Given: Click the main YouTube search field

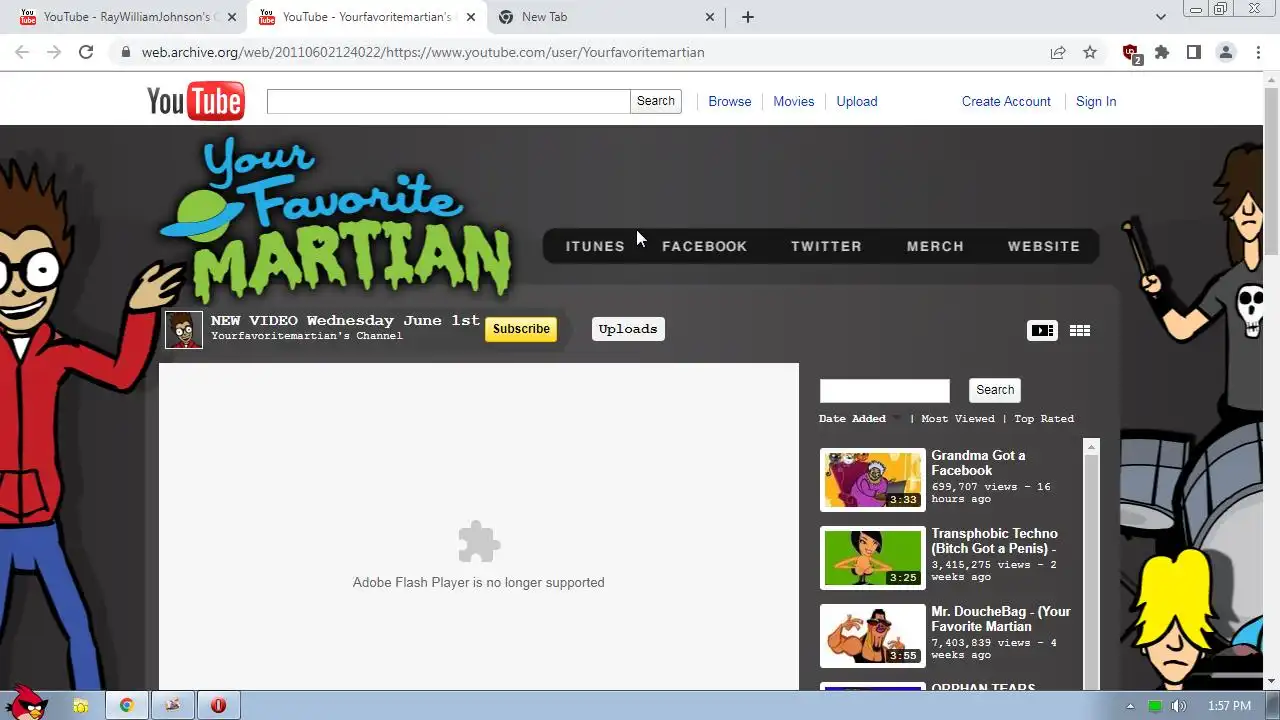Looking at the screenshot, I should click(x=449, y=101).
